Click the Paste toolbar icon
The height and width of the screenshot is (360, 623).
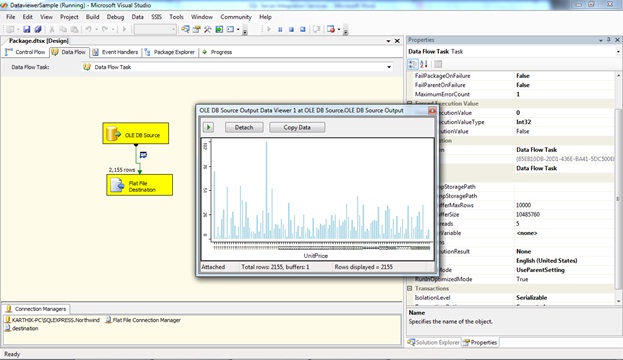[74, 29]
